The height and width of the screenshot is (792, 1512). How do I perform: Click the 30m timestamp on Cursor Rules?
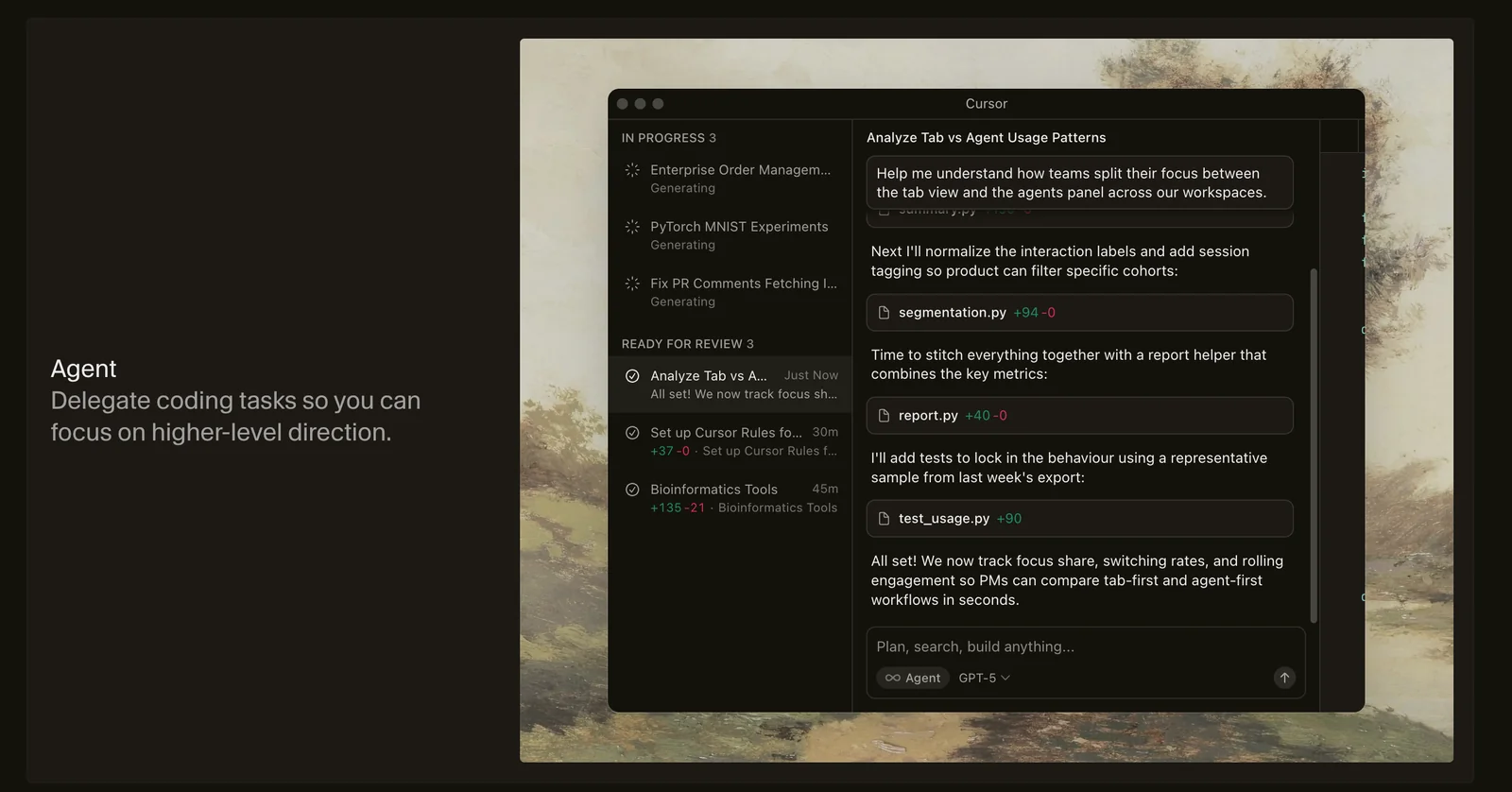(825, 432)
